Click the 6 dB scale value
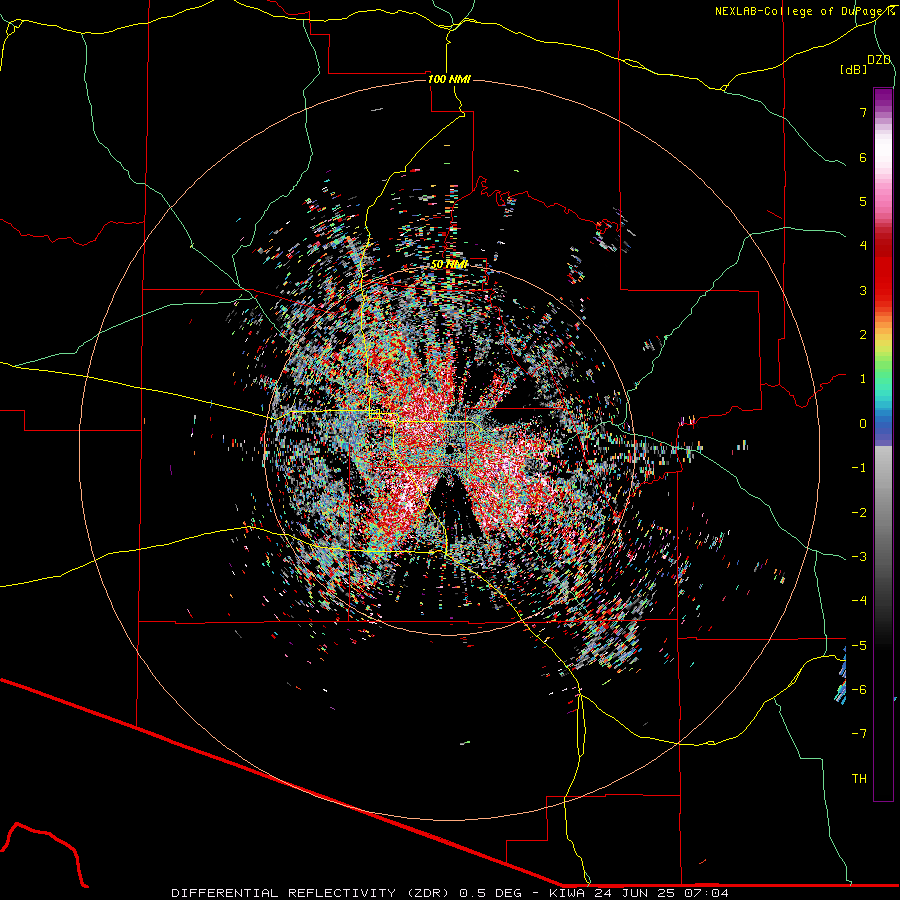900x900 pixels. pyautogui.click(x=863, y=157)
